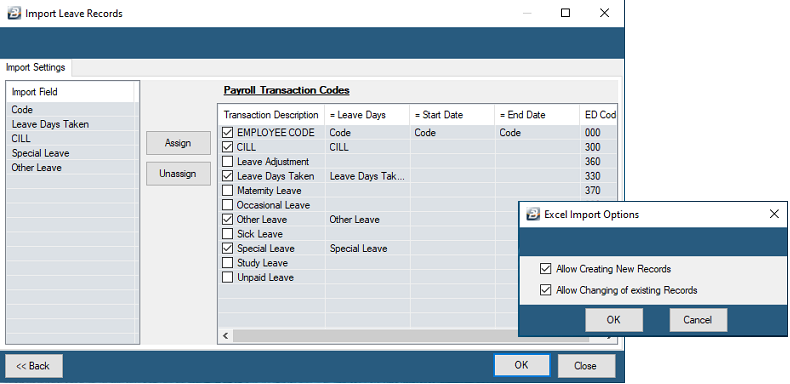Toggle Allow Changing of existing Records
Viewport: 790px width, 384px height.
545,290
